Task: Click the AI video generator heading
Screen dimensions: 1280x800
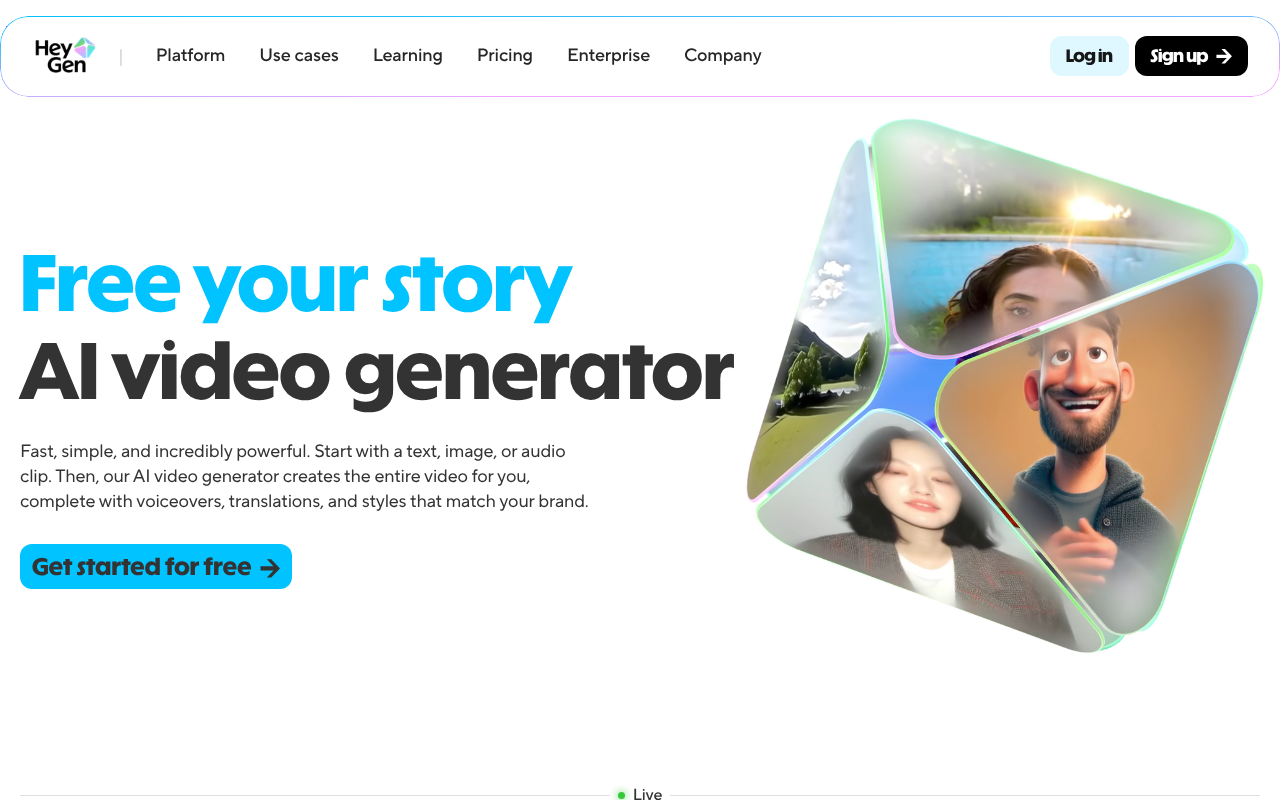Action: [376, 372]
